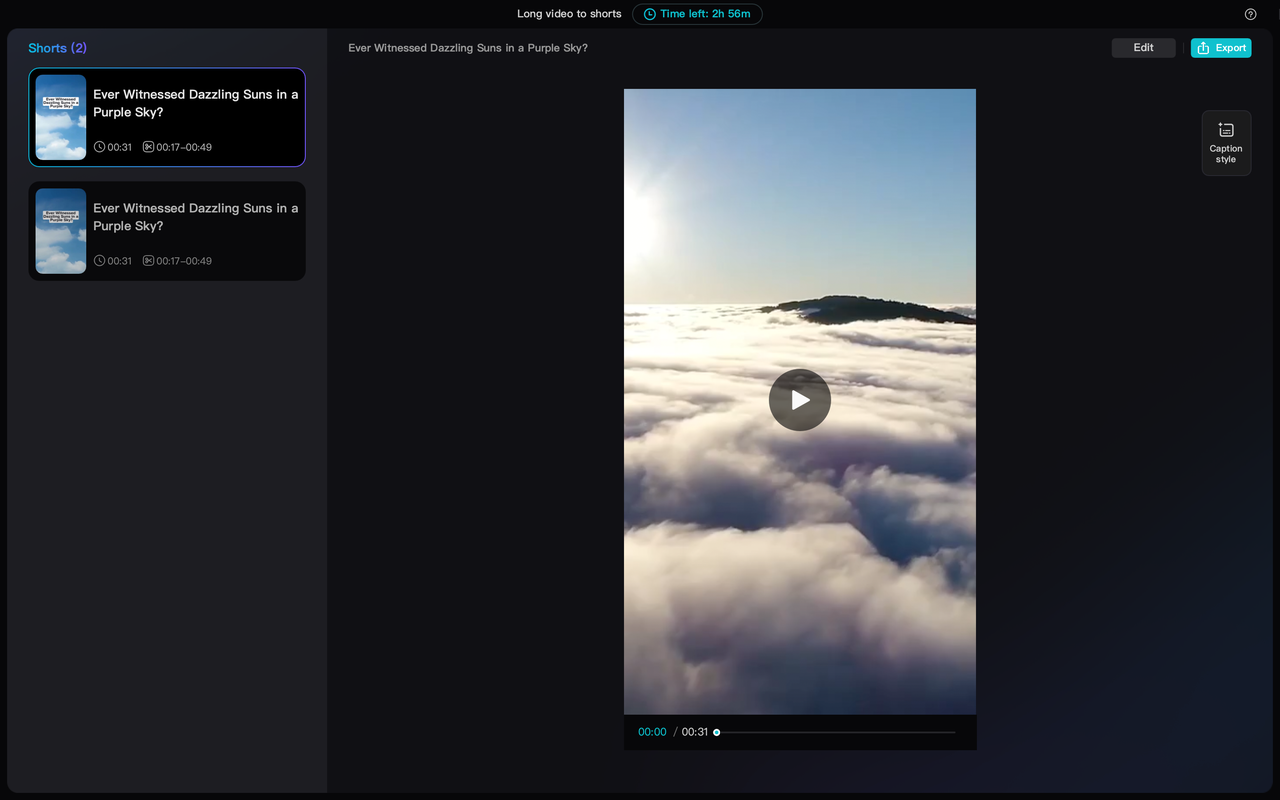
Task: Play the video preview
Action: point(799,400)
